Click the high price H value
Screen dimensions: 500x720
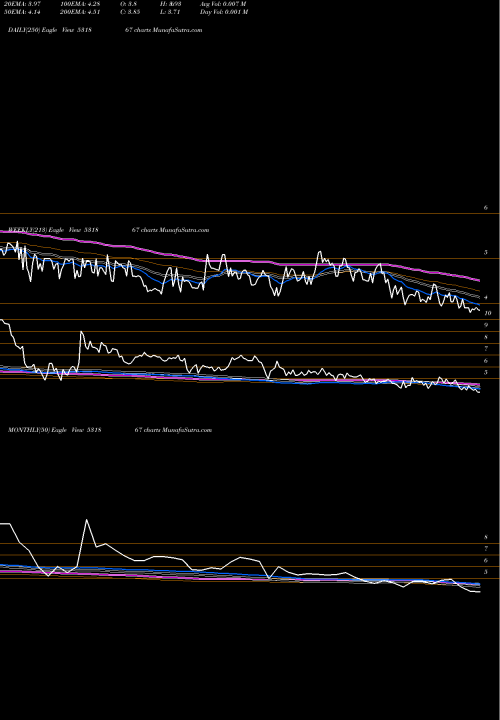point(171,4)
